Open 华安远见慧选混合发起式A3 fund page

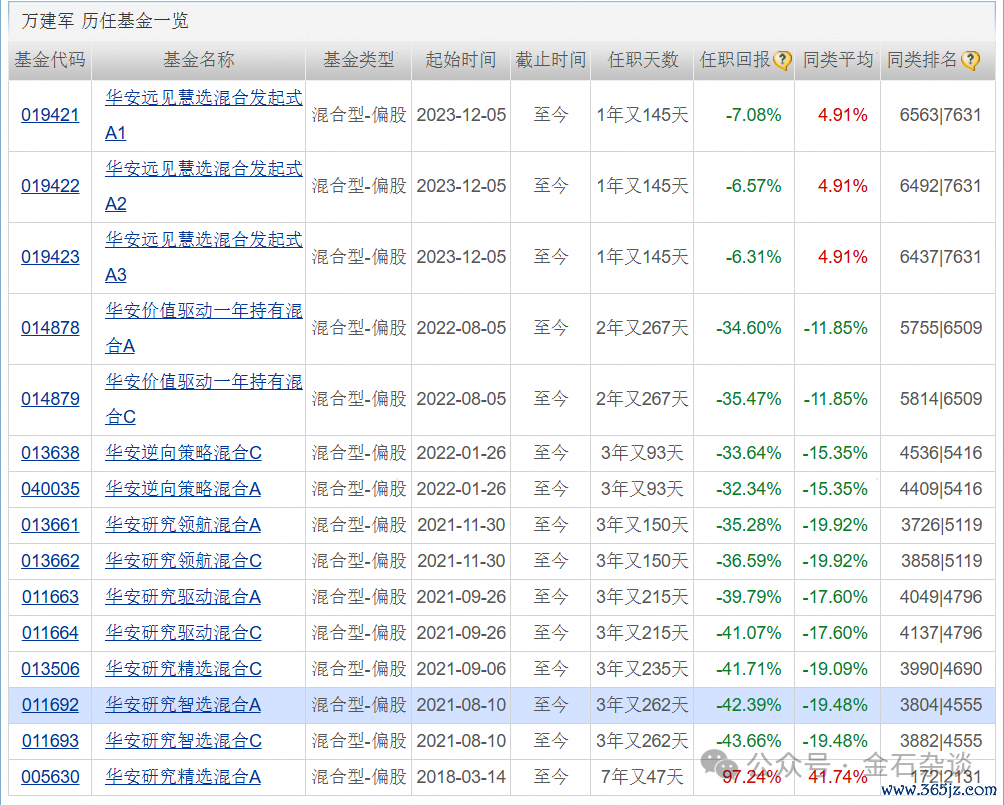[204, 257]
